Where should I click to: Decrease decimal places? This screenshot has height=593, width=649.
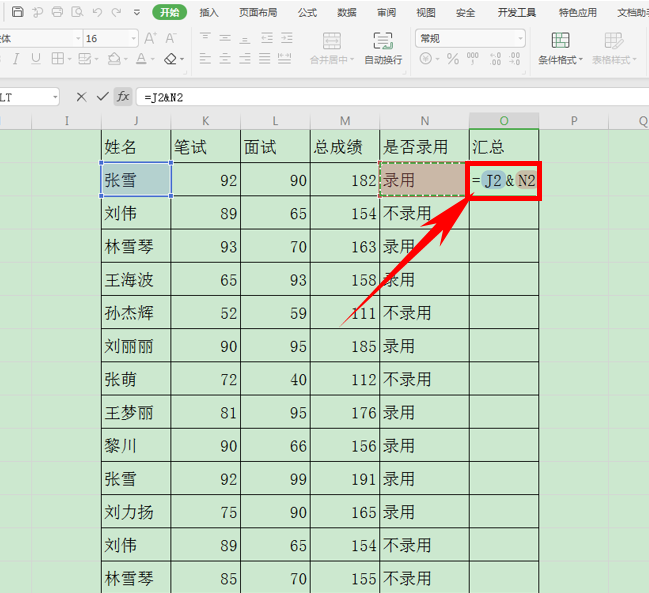[514, 59]
